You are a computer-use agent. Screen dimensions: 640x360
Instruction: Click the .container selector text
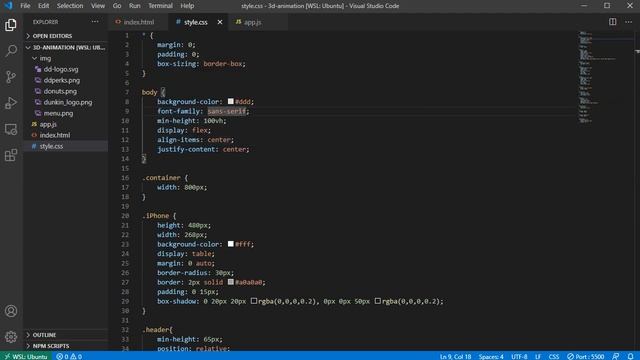161,178
